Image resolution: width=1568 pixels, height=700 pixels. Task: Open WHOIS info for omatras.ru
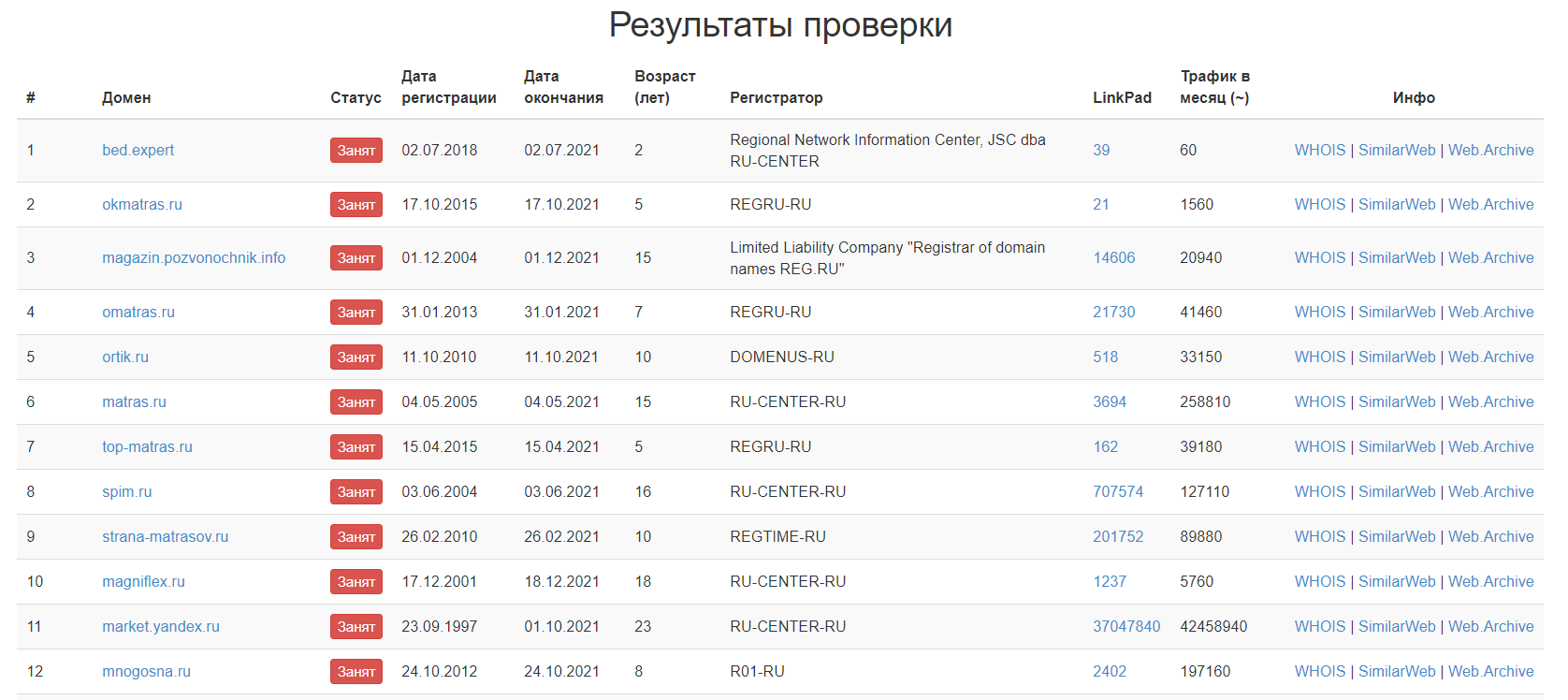1319,312
